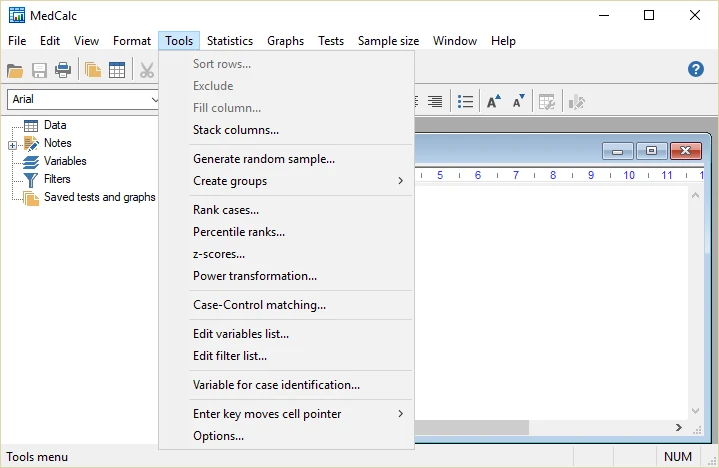Expand the Notes tree node
Viewport: 719px width, 468px height.
[12, 144]
